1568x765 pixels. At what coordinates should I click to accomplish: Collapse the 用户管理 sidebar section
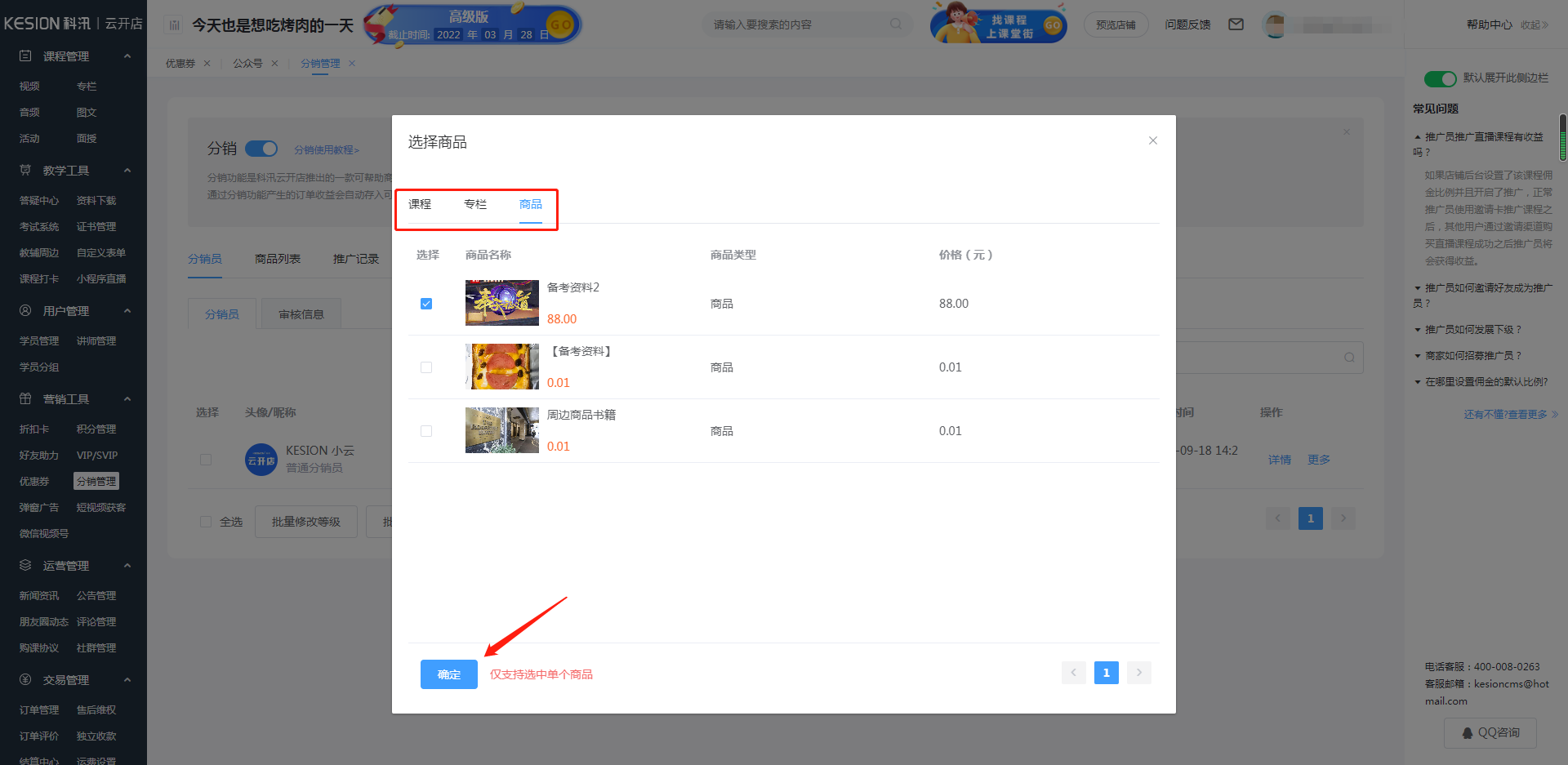pos(127,311)
